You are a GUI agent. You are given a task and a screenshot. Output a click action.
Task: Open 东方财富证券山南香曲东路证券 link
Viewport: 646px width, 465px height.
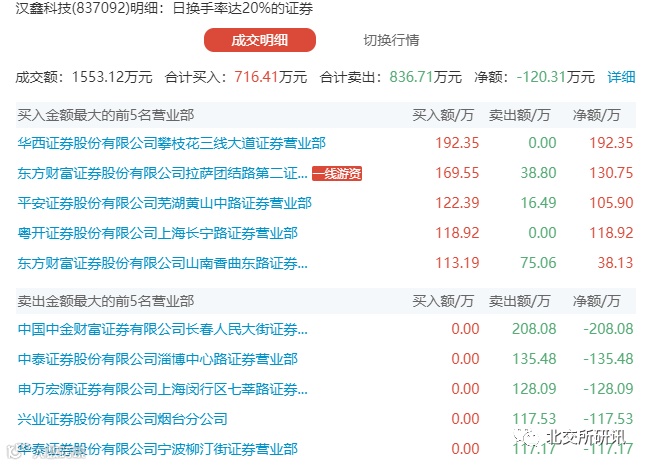coord(162,263)
